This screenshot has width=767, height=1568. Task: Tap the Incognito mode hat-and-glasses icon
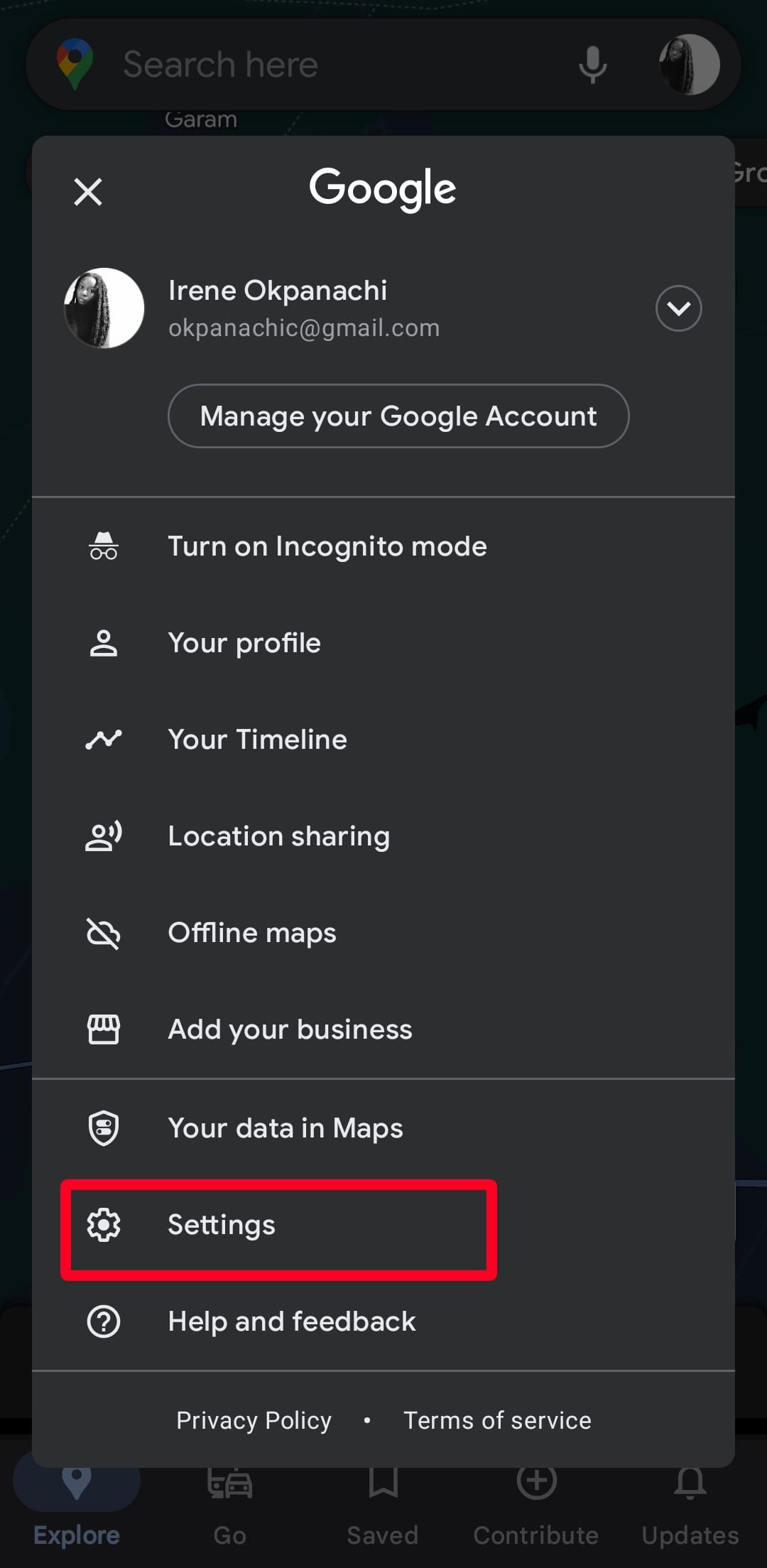click(x=104, y=546)
